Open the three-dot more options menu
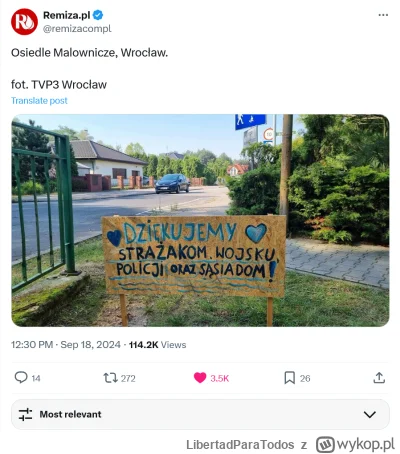 (x=383, y=15)
